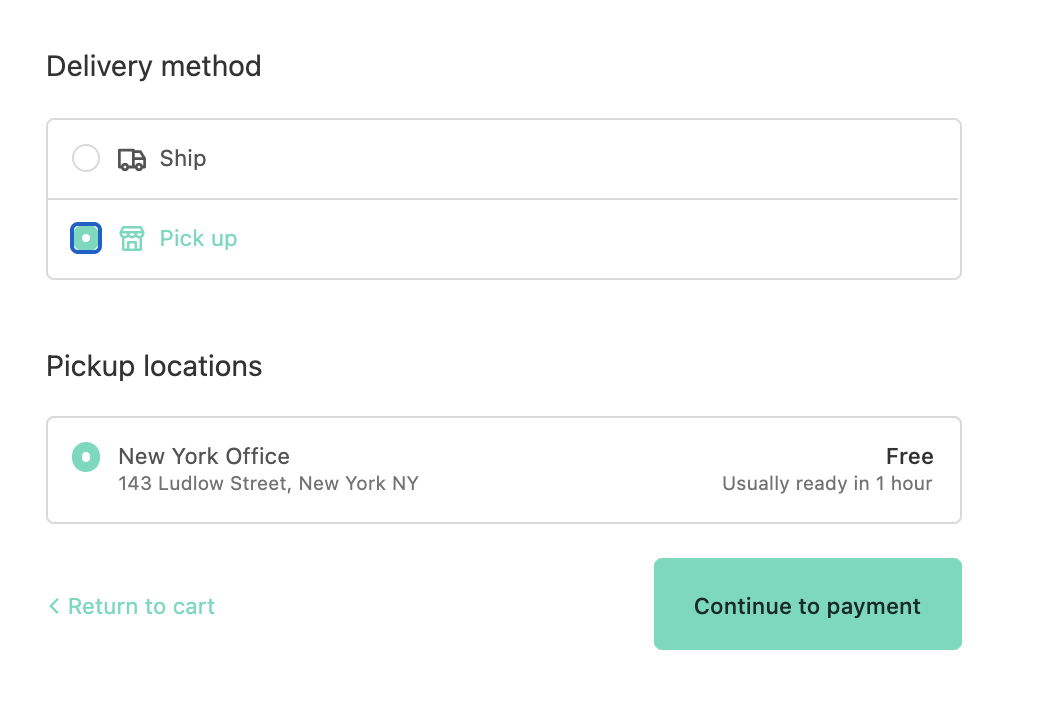Open the Return to cart link
Screen dimensions: 1044x728
[141, 606]
